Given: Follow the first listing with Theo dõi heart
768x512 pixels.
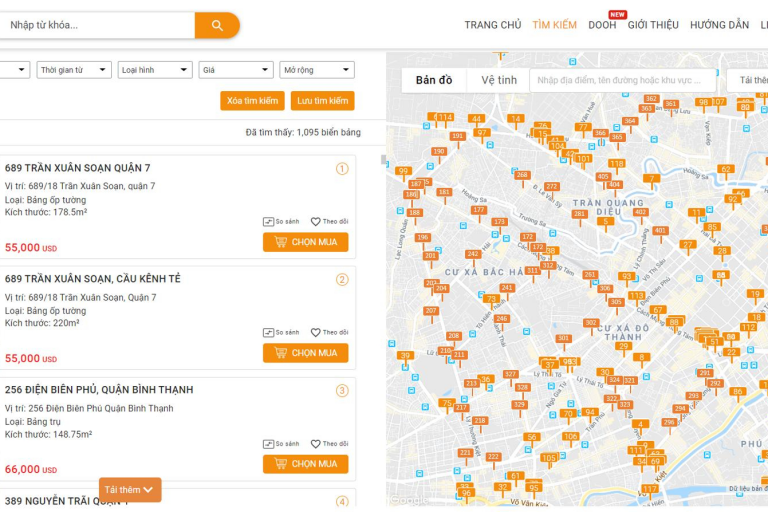Looking at the screenshot, I should coord(316,222).
